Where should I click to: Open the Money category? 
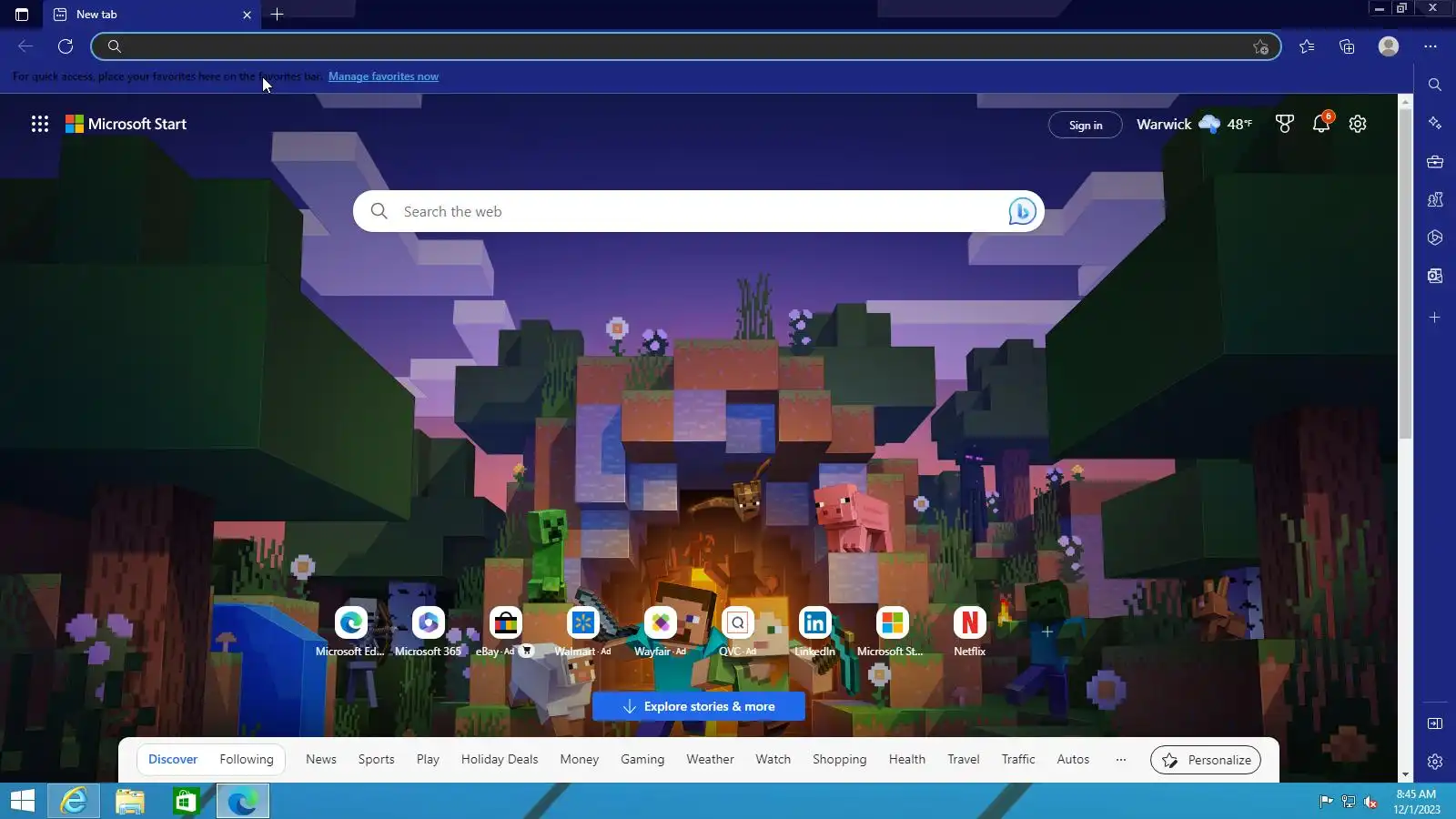(x=580, y=759)
